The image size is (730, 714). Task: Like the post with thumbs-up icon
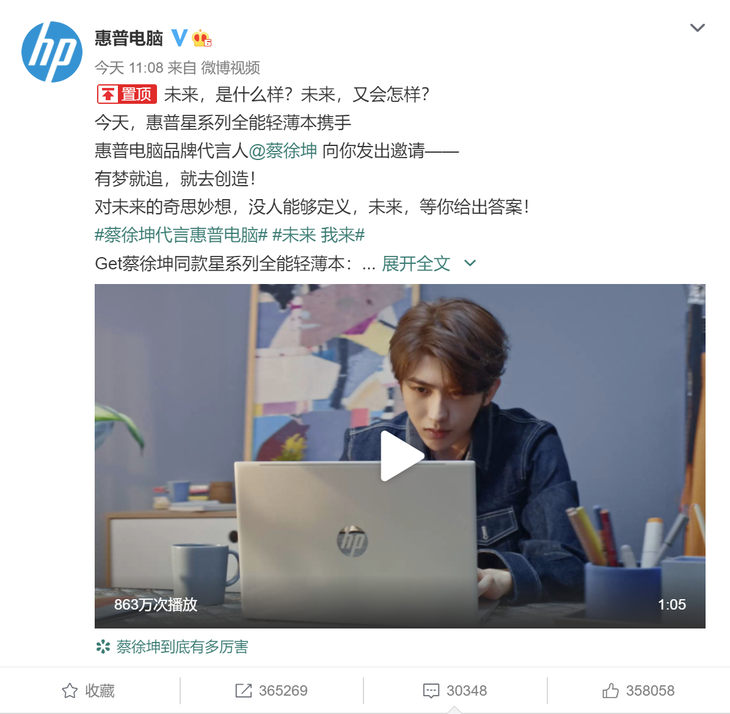point(610,691)
